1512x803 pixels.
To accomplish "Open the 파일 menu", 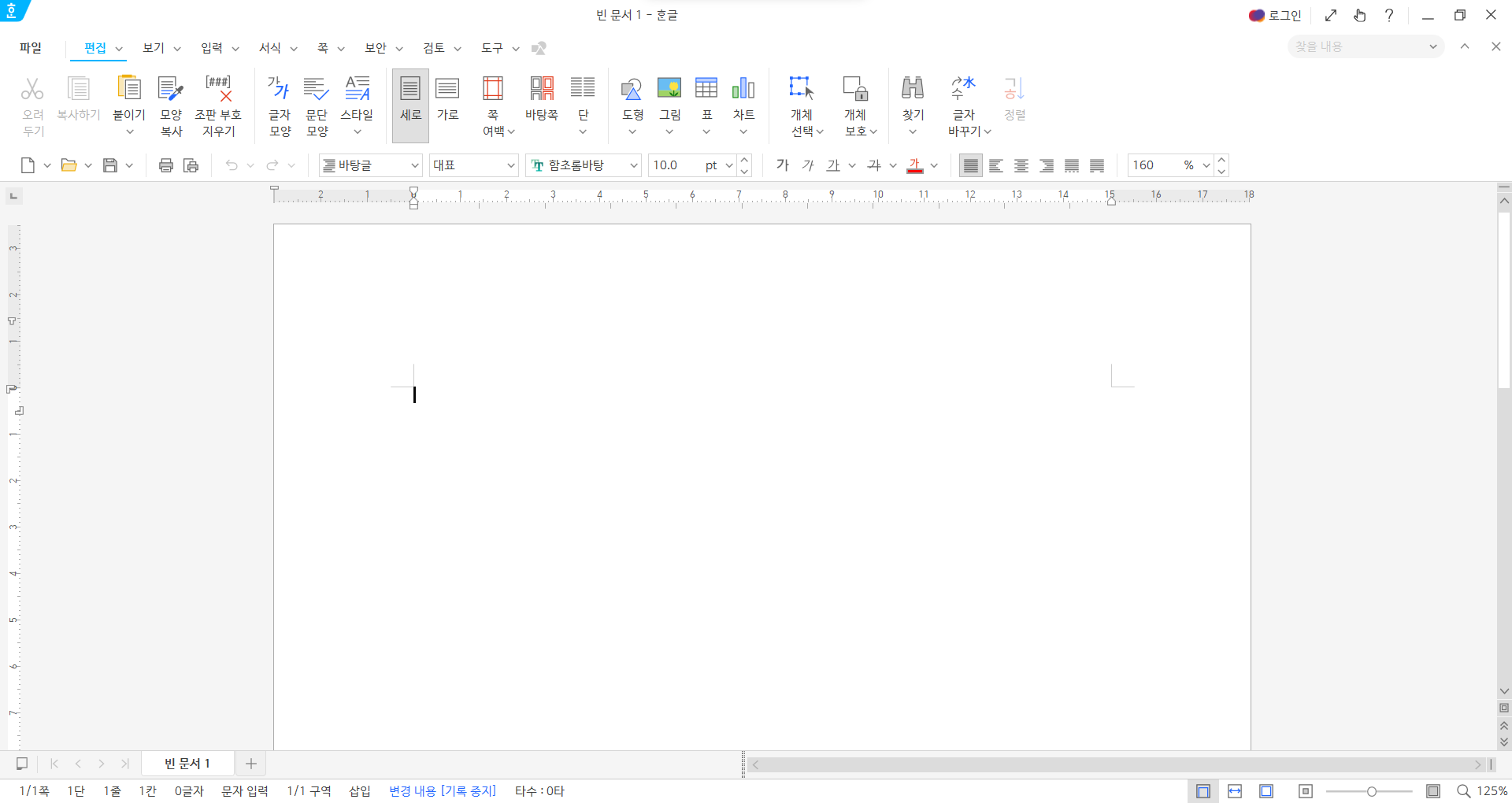I will (31, 48).
